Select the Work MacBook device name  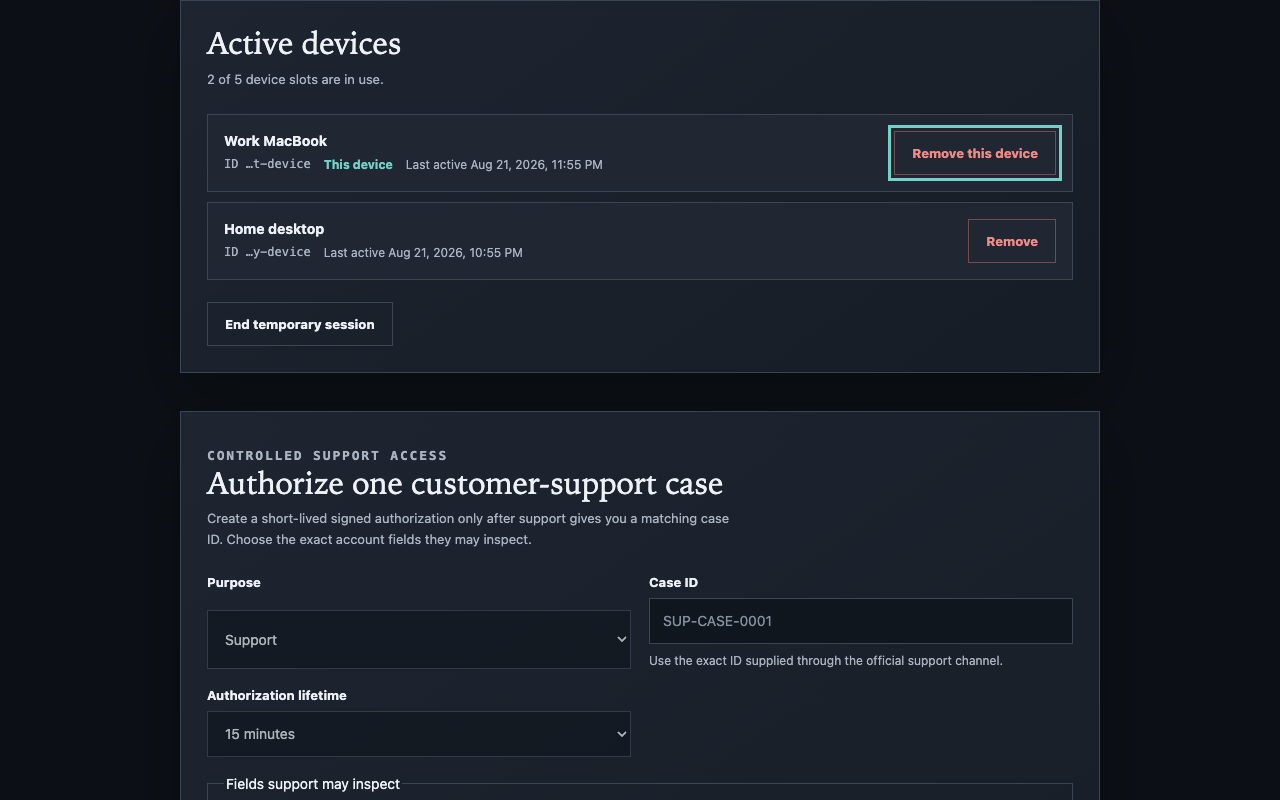[275, 141]
